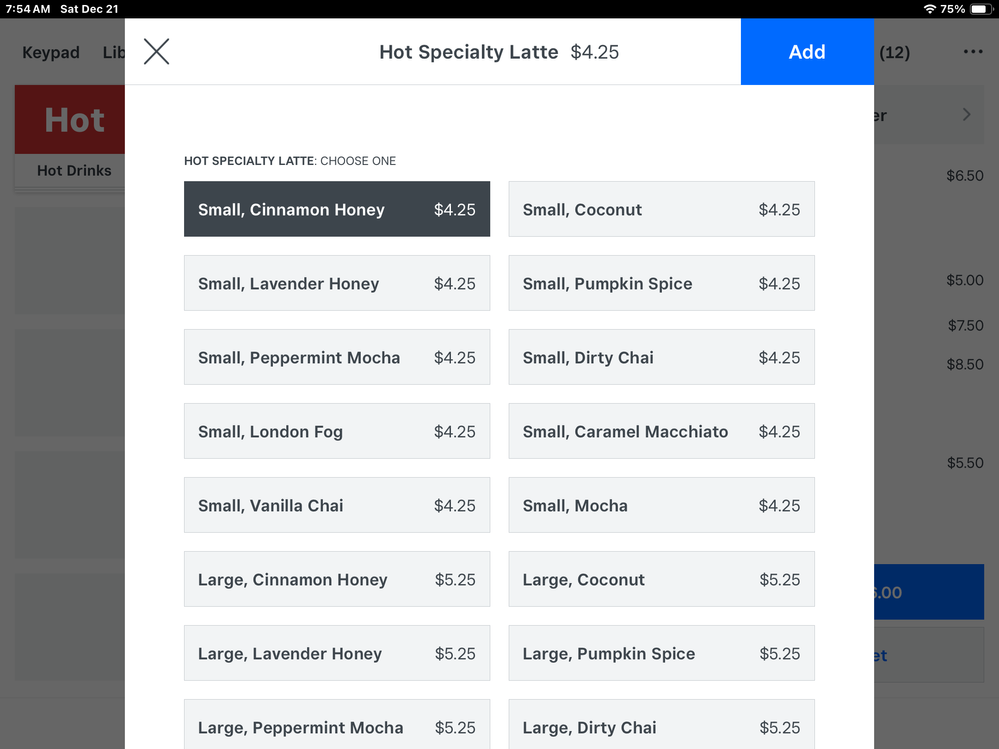Select Large, Cinnamon Honey for $5.25
999x749 pixels.
click(x=336, y=579)
